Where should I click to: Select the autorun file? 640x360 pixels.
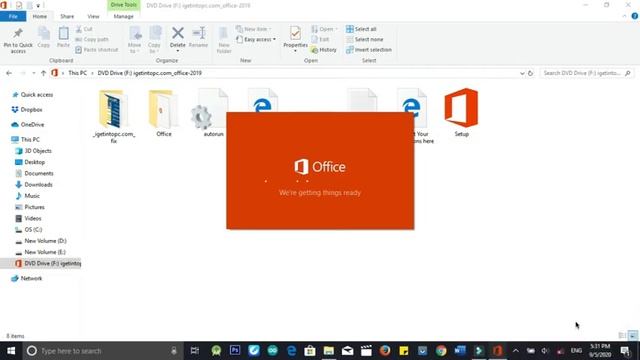[212, 113]
